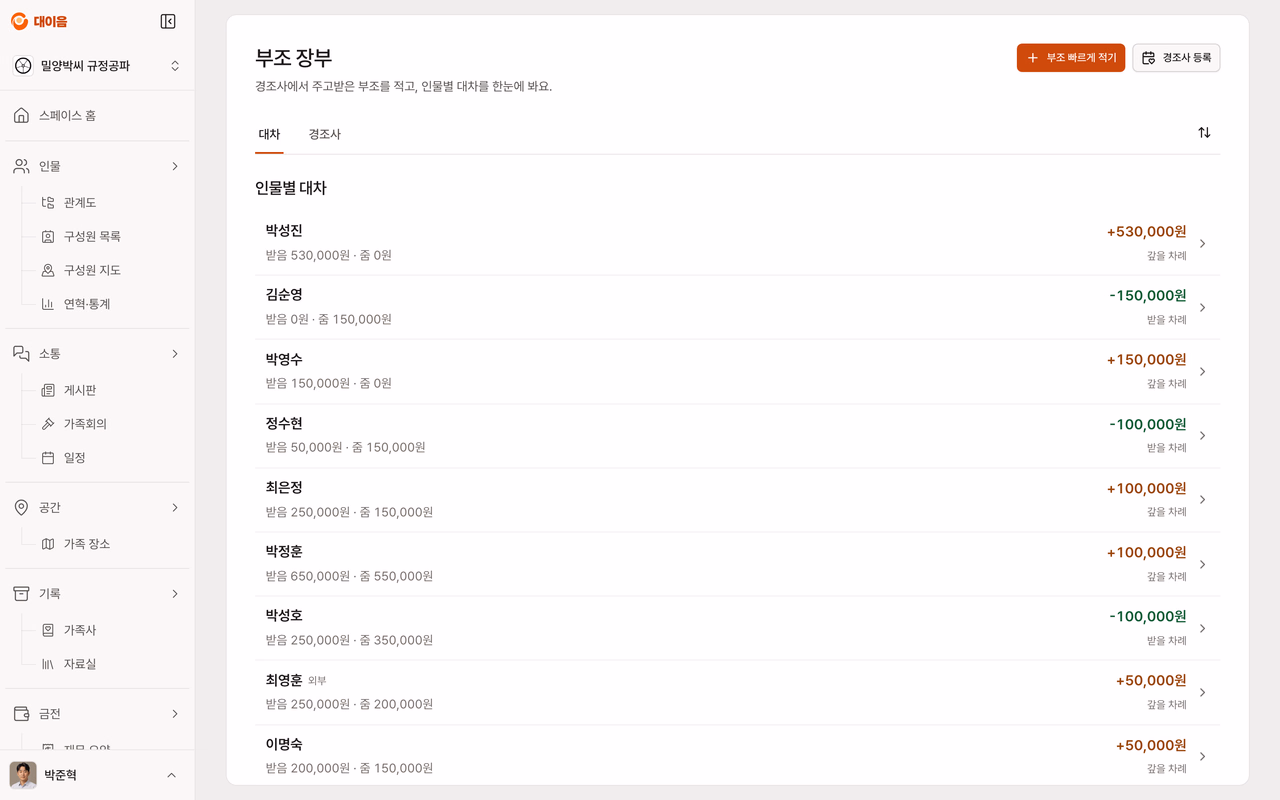Collapse the 기록 section chevron

pyautogui.click(x=175, y=594)
